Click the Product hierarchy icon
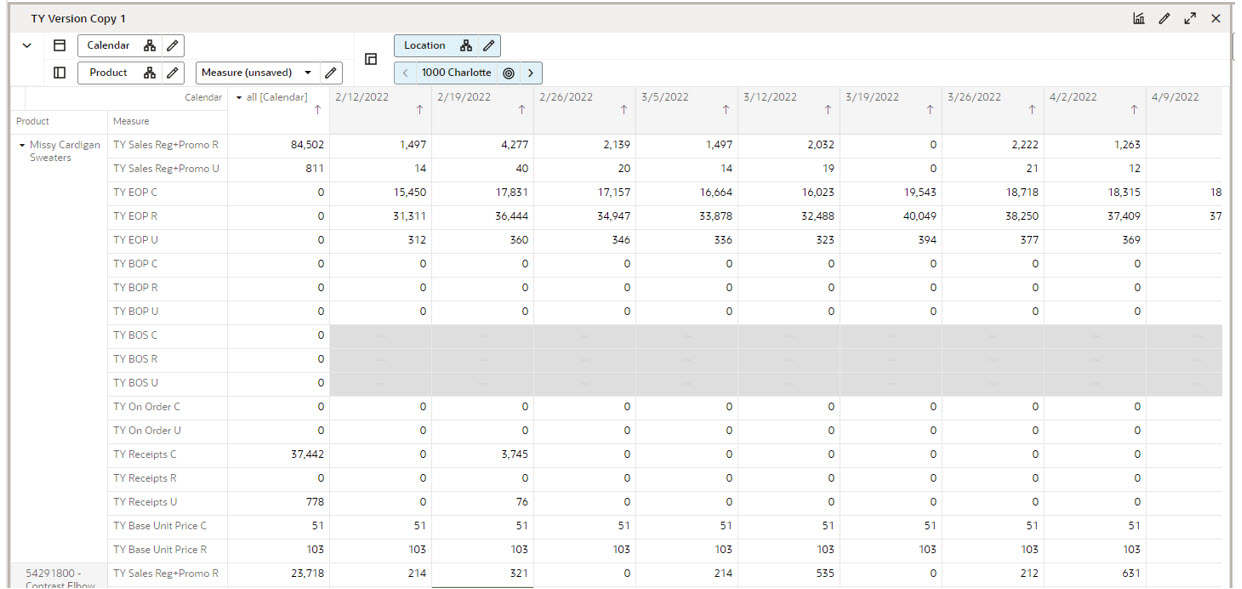Viewport: 1242px width, 589px height. point(149,73)
